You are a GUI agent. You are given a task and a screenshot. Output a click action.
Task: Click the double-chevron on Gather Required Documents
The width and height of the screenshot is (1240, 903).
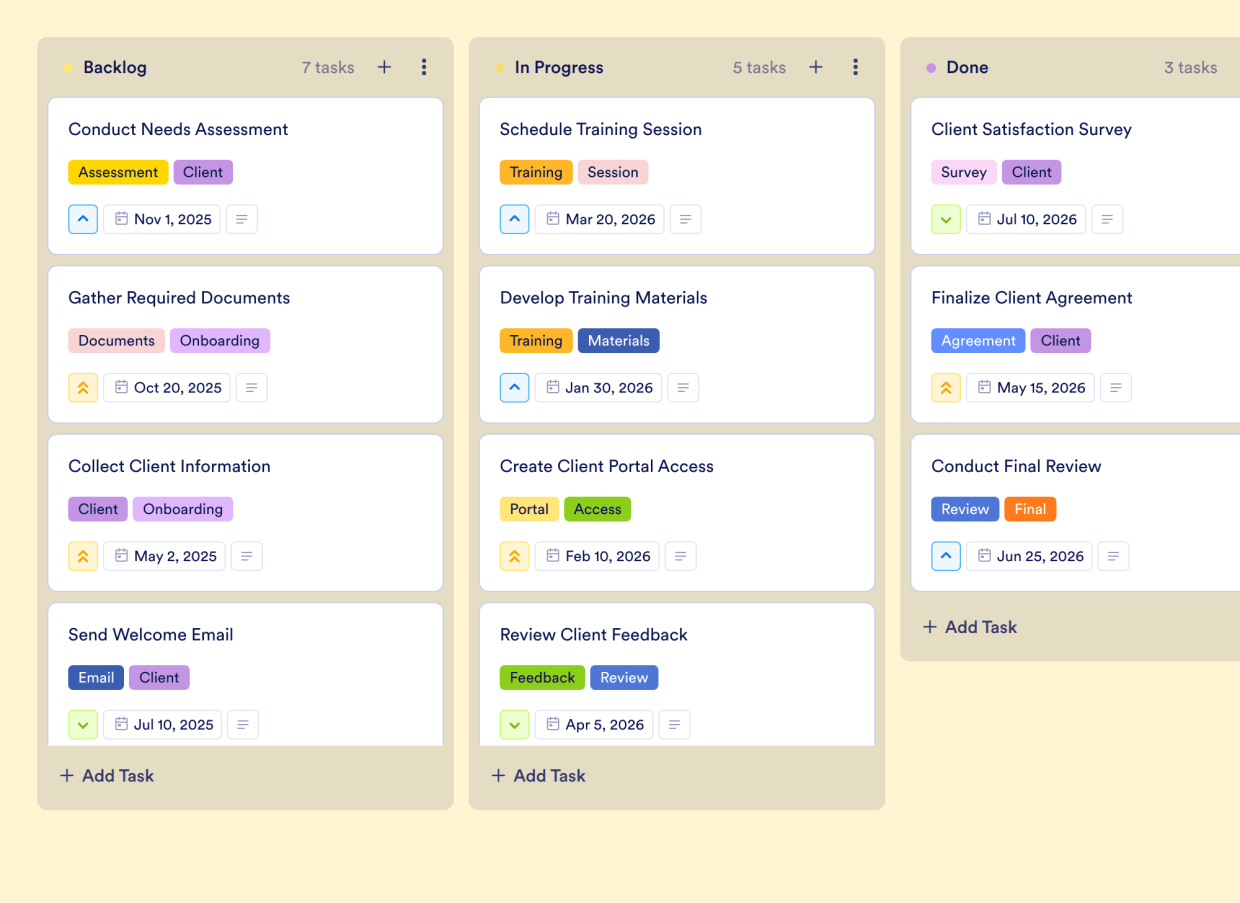pos(83,387)
